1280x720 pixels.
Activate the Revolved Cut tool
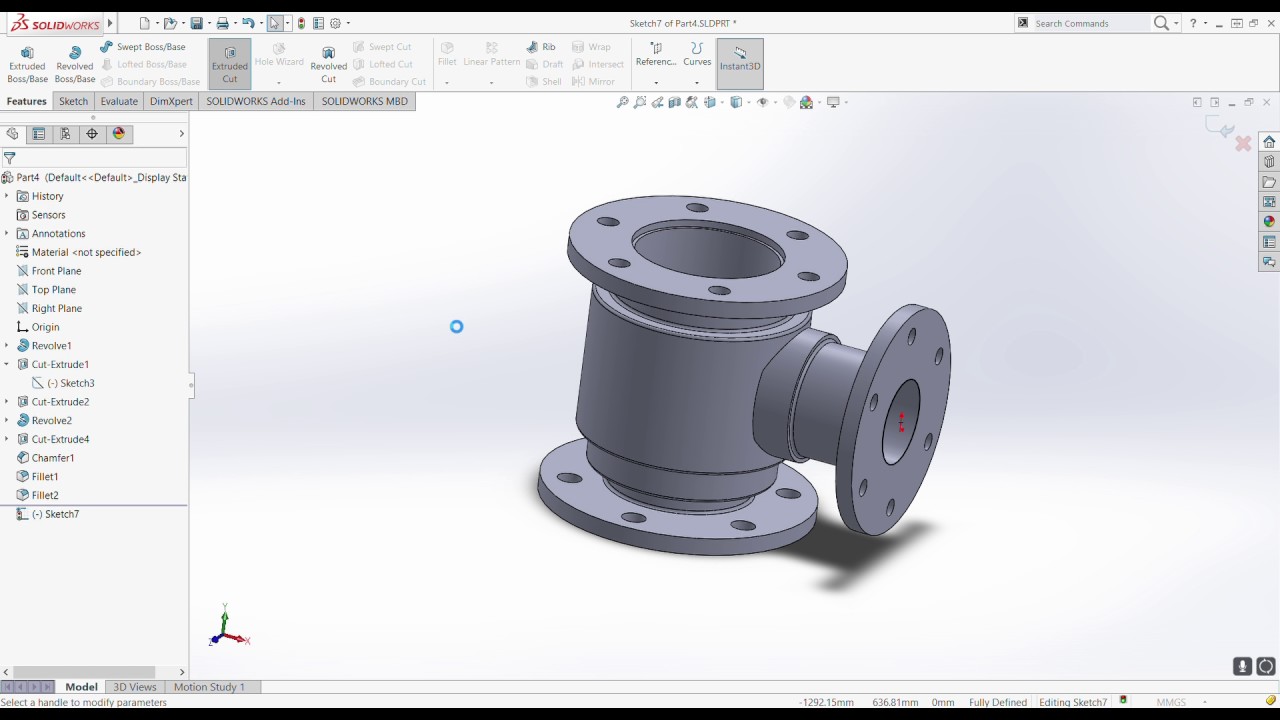tap(328, 64)
